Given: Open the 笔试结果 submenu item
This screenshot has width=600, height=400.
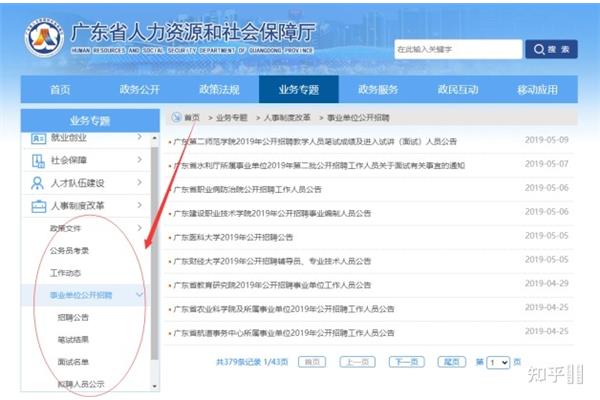Looking at the screenshot, I should pyautogui.click(x=73, y=340).
